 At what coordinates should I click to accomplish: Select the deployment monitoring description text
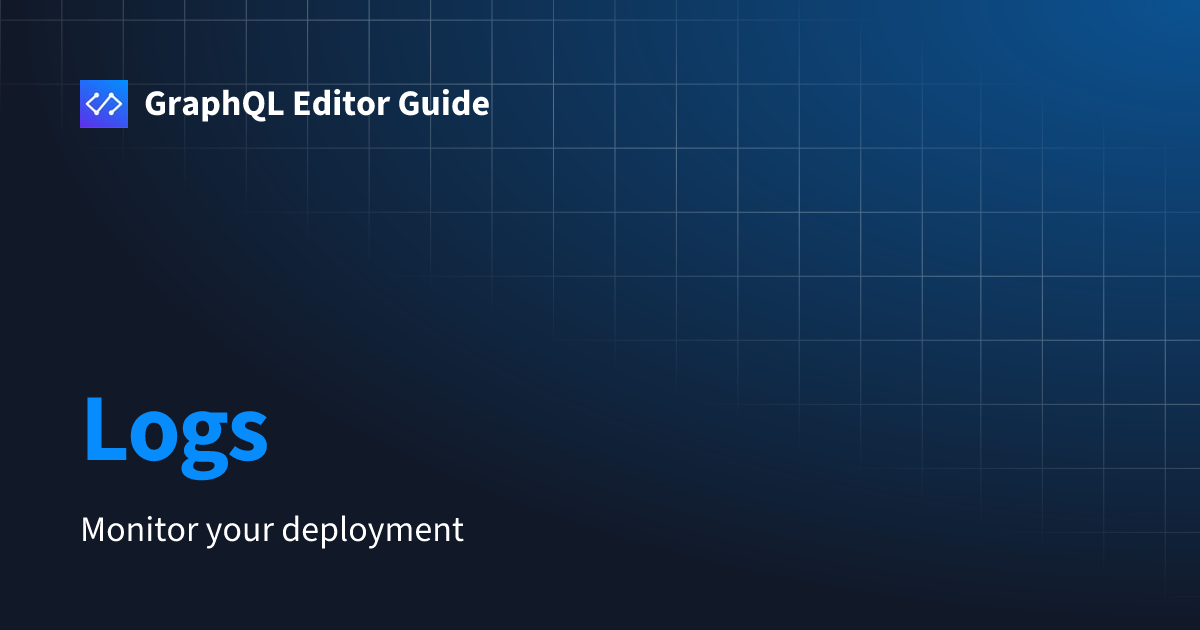(273, 530)
